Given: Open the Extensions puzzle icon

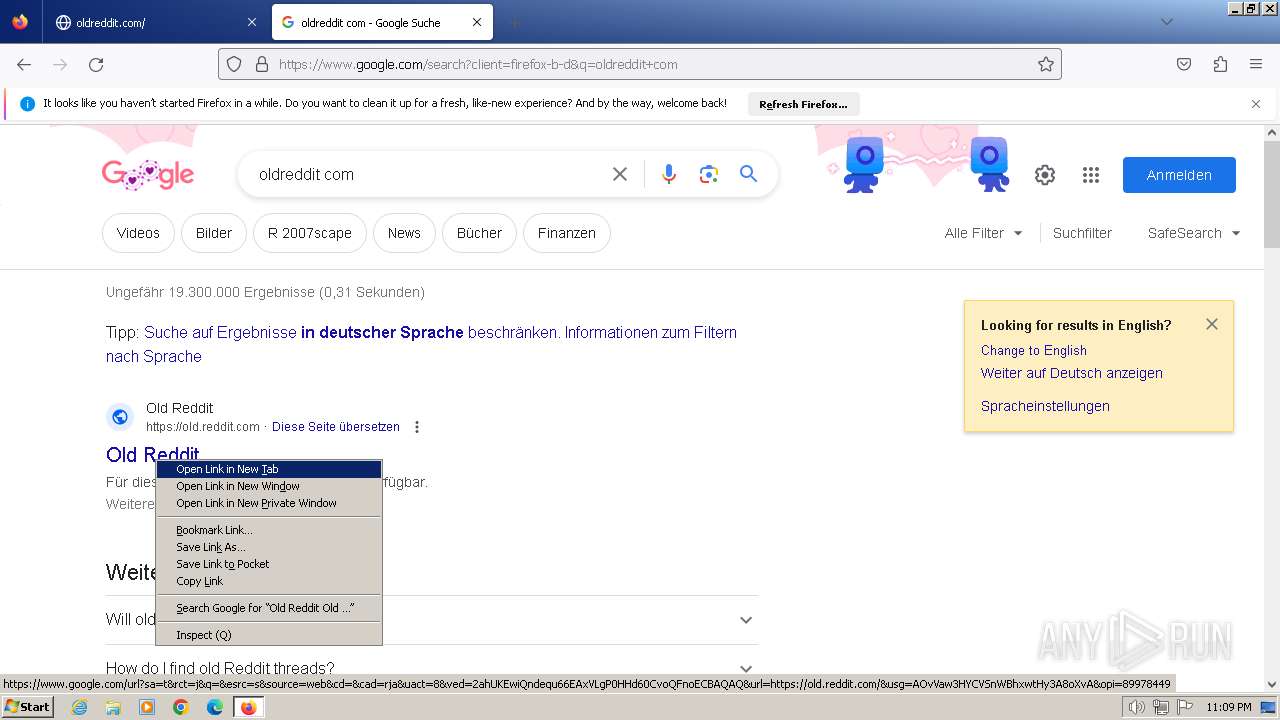Looking at the screenshot, I should click(1220, 64).
